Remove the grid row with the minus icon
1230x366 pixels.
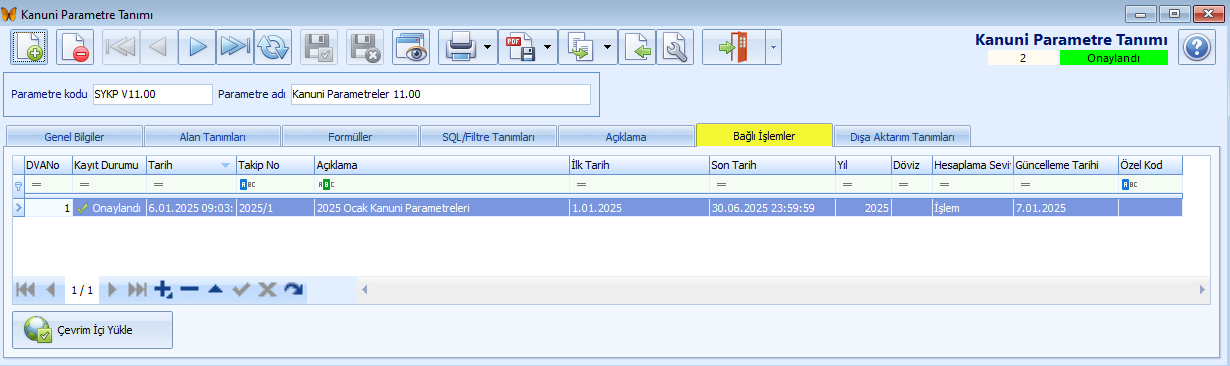pyautogui.click(x=190, y=289)
